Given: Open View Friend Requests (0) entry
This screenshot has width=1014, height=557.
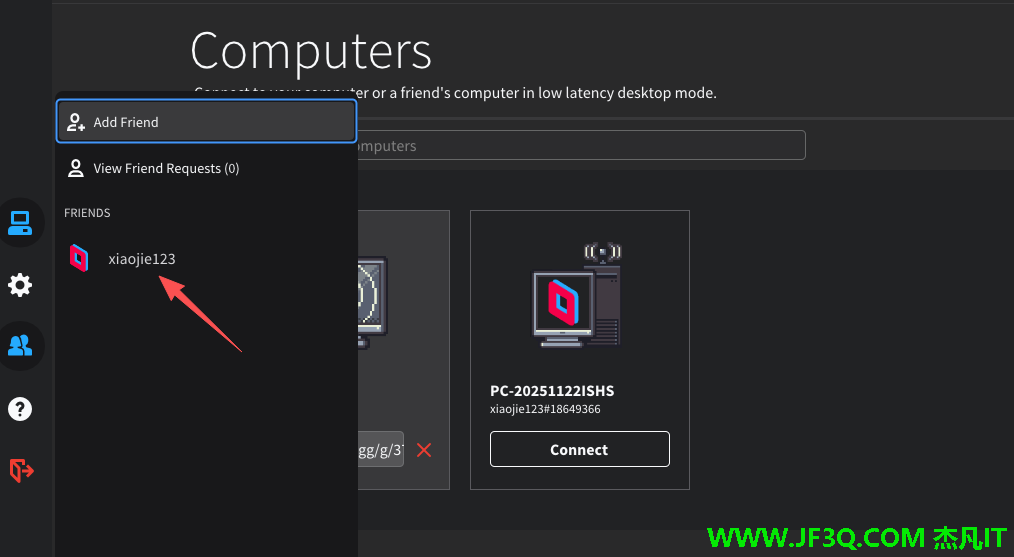Looking at the screenshot, I should tap(166, 168).
